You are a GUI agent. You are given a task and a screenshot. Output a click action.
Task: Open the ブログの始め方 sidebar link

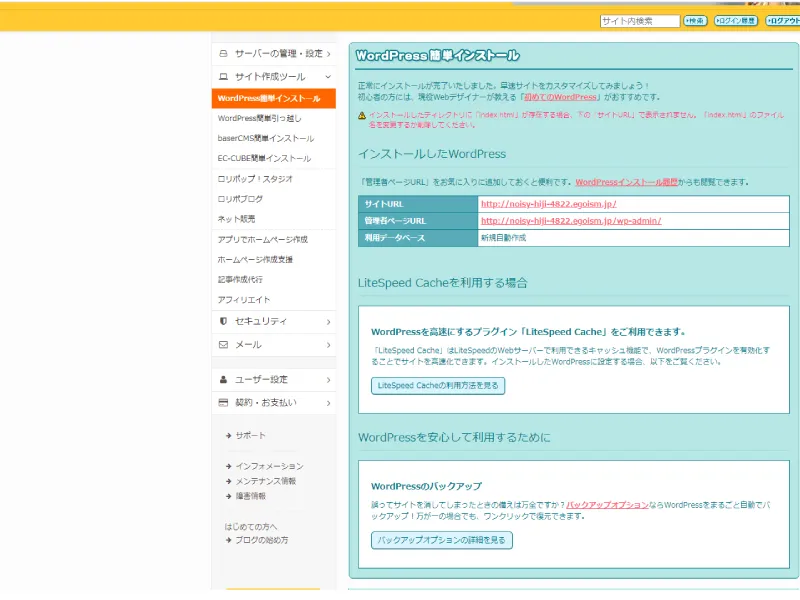tap(262, 540)
